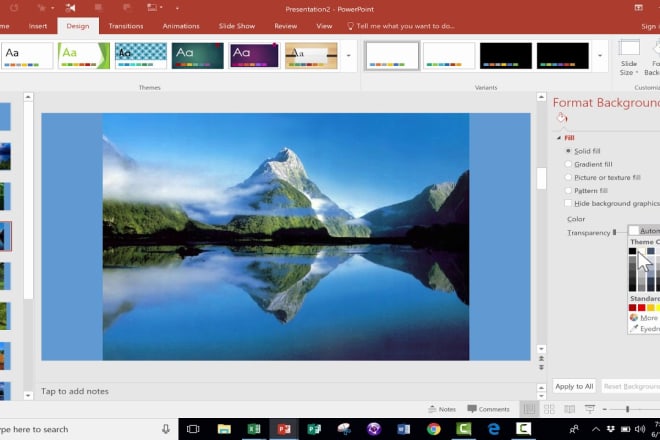The height and width of the screenshot is (440, 660).
Task: Open the Comments pane from the status bar
Action: click(488, 409)
